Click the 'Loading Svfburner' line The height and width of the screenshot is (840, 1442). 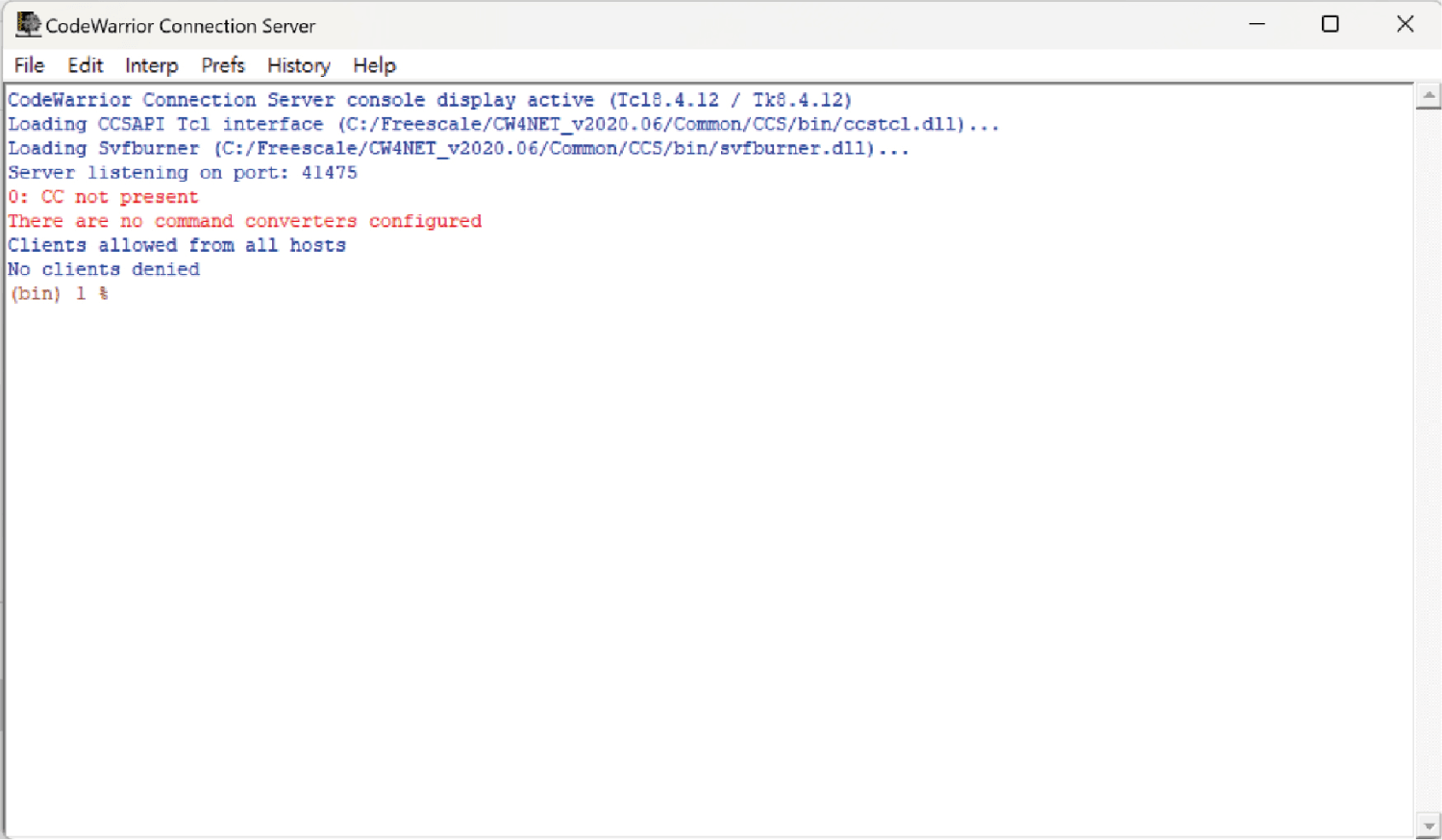click(459, 148)
